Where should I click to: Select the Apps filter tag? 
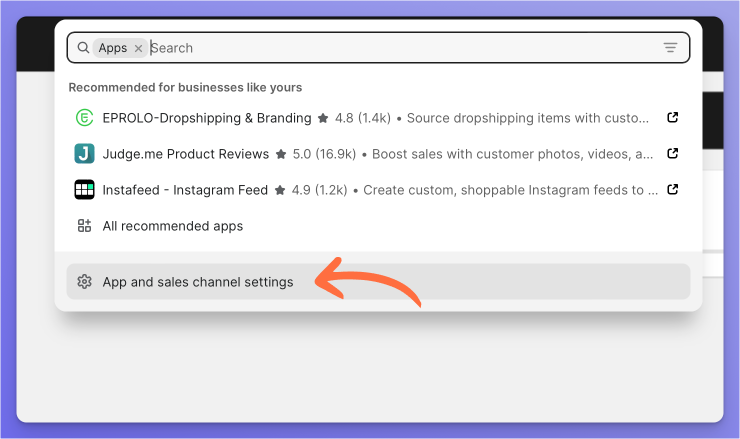coord(112,48)
